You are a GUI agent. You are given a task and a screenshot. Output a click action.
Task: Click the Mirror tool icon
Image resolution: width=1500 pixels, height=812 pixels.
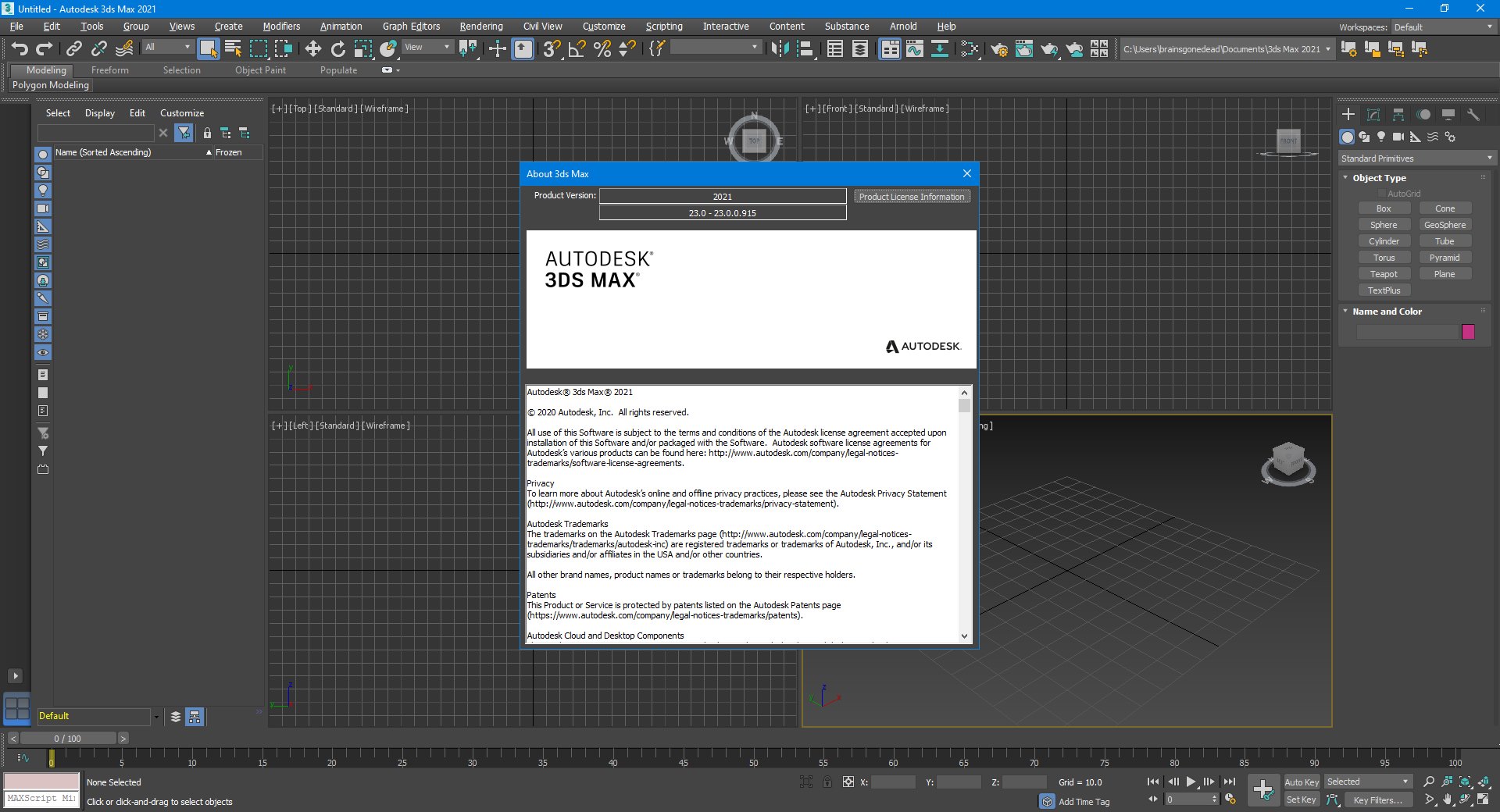(780, 49)
